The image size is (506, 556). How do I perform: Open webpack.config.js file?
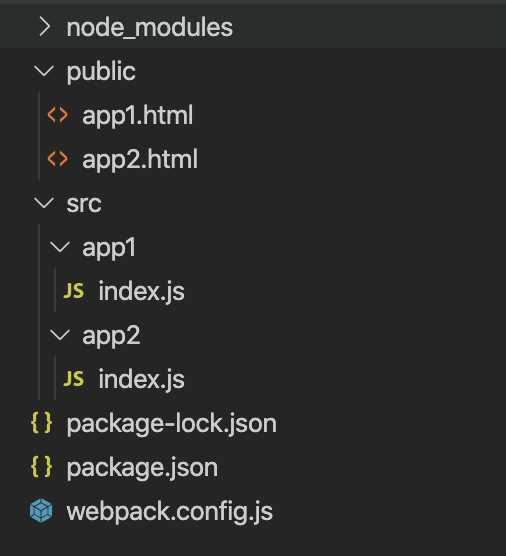click(x=169, y=512)
